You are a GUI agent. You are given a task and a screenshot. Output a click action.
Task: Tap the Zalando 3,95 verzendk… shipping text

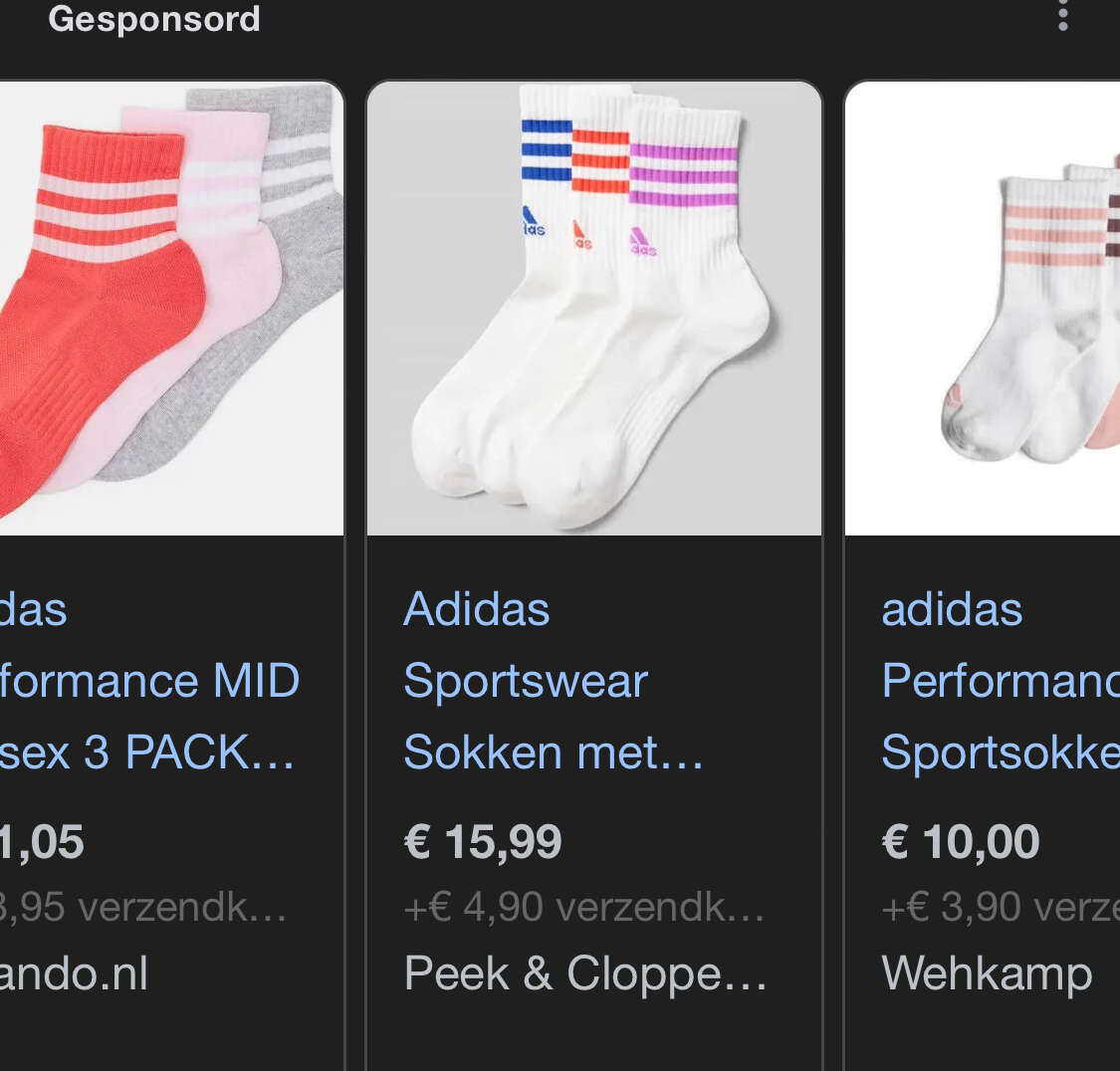142,908
